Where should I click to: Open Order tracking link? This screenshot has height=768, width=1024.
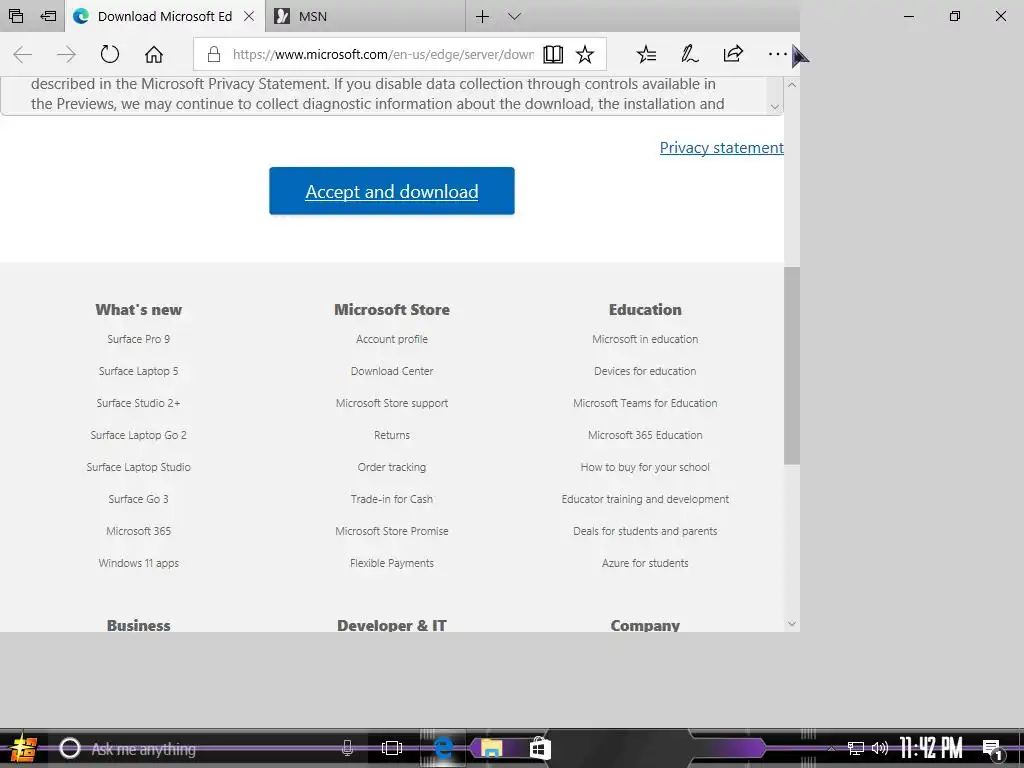click(x=392, y=467)
